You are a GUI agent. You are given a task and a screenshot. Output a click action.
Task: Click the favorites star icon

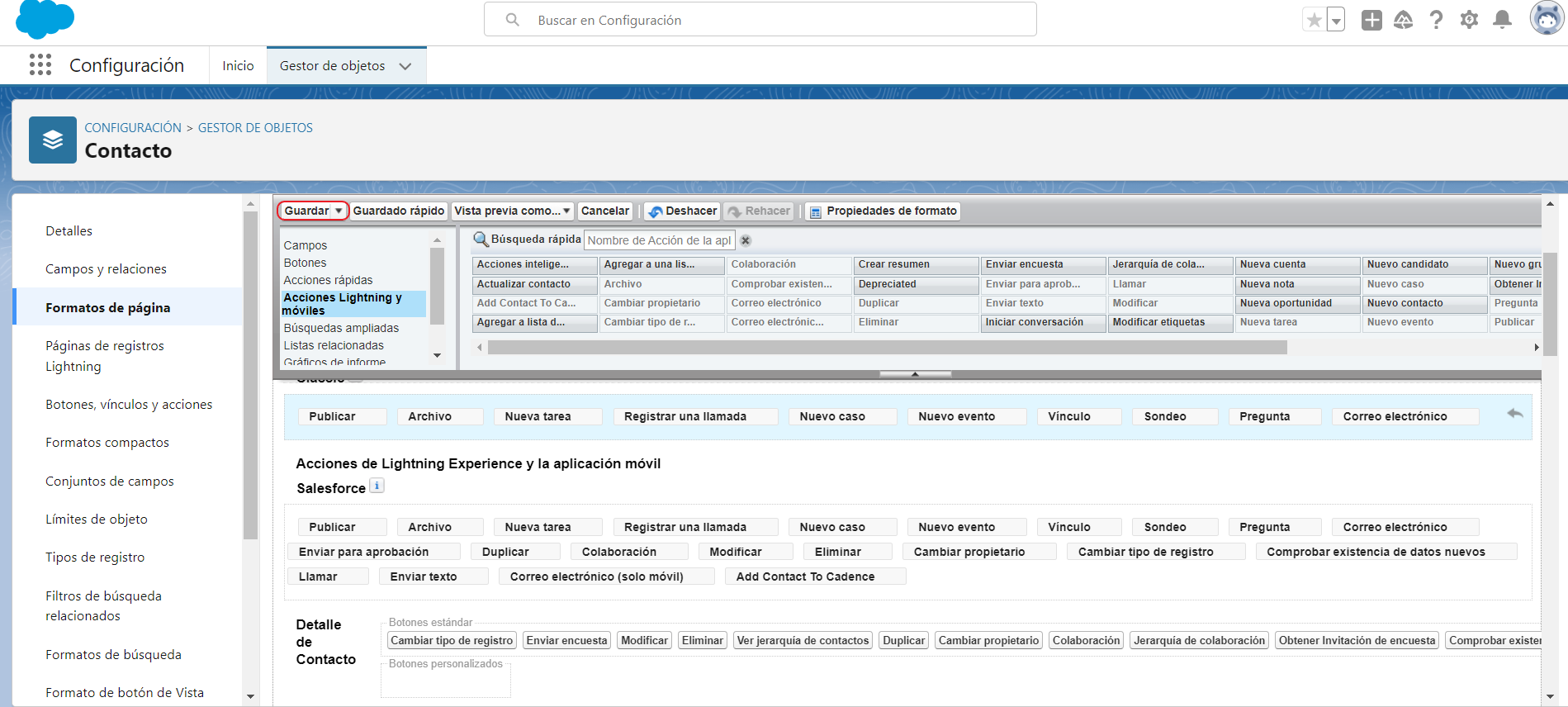pos(1314,19)
